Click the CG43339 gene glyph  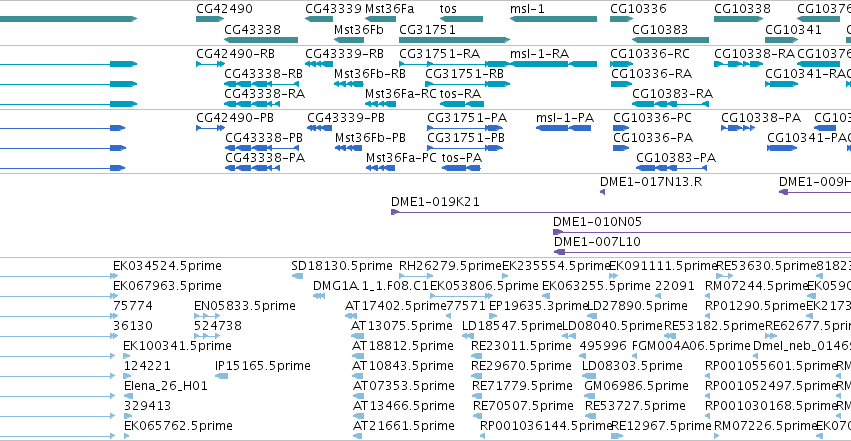[x=319, y=19]
